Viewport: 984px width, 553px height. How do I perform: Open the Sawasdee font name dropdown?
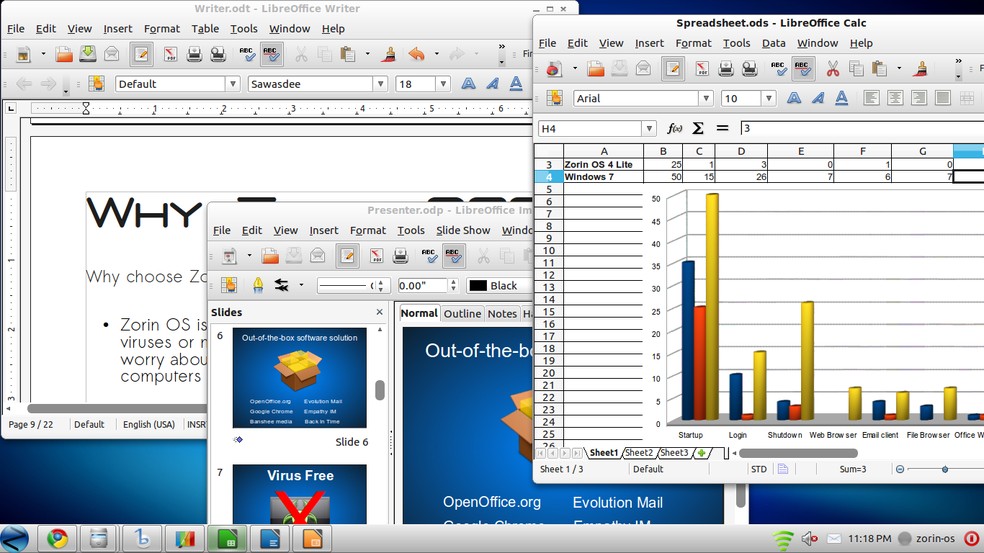pos(380,84)
